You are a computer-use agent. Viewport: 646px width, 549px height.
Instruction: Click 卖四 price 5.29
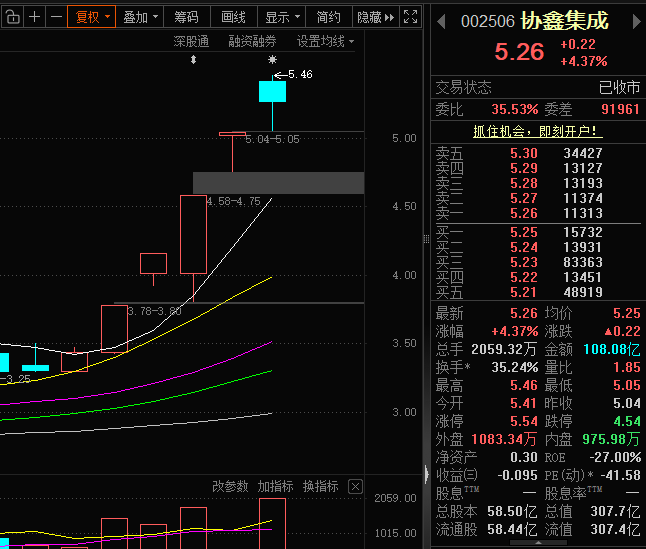[x=524, y=168]
